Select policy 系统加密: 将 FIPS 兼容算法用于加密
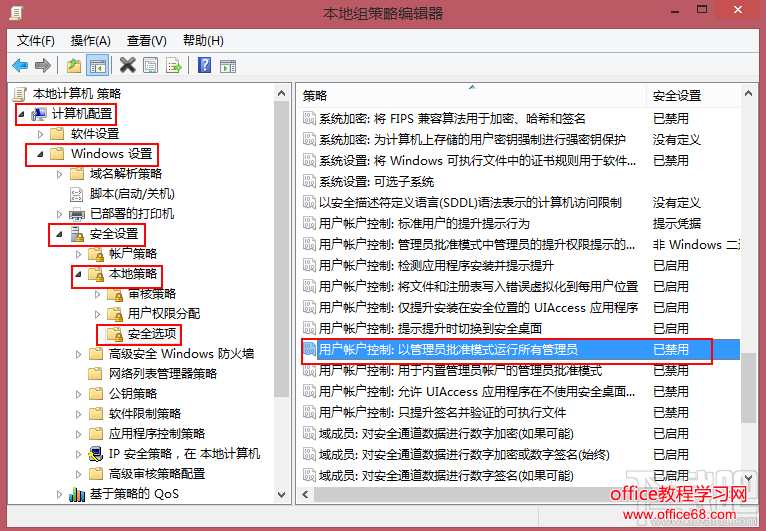 coord(521,119)
